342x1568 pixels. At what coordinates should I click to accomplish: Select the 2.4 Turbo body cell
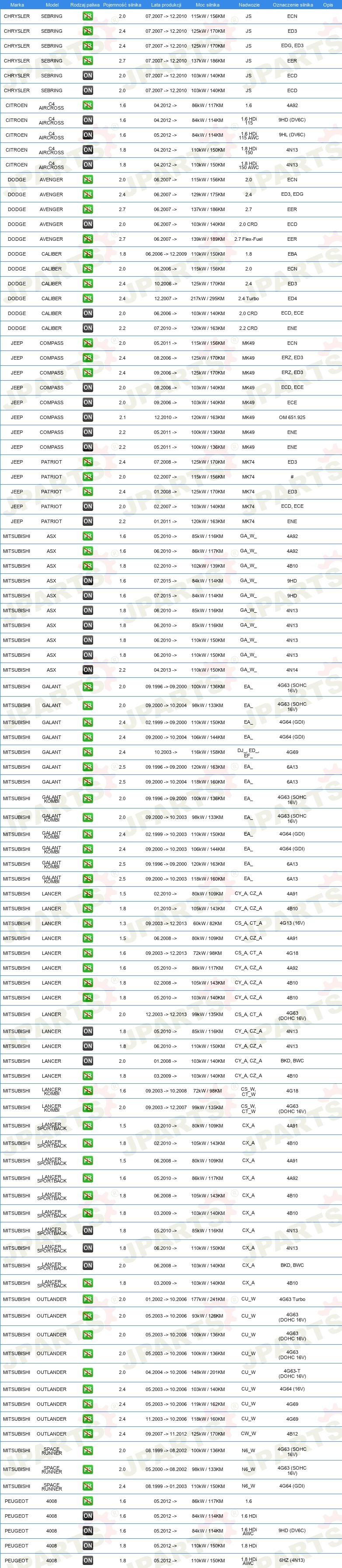[248, 298]
